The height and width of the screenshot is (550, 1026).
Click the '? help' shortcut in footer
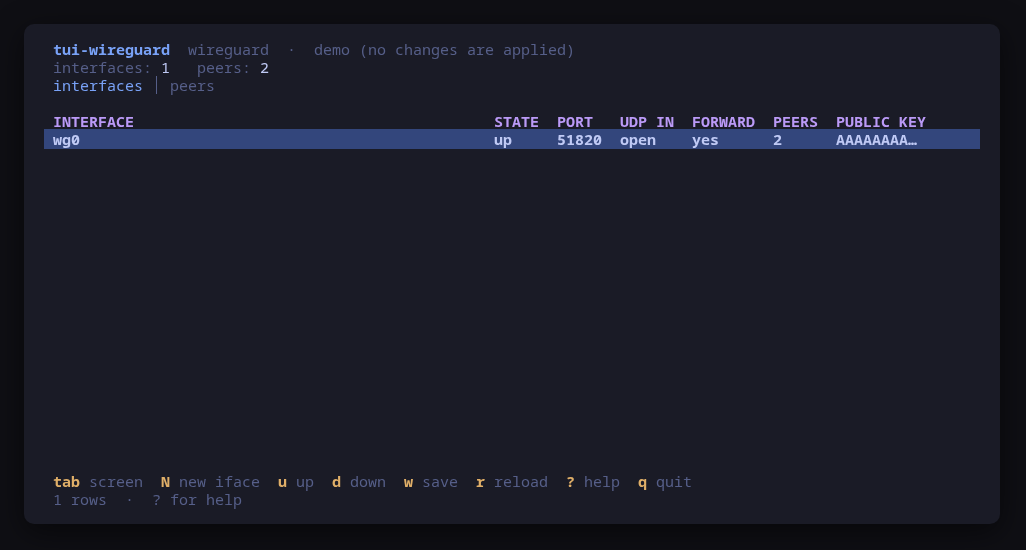coord(593,482)
